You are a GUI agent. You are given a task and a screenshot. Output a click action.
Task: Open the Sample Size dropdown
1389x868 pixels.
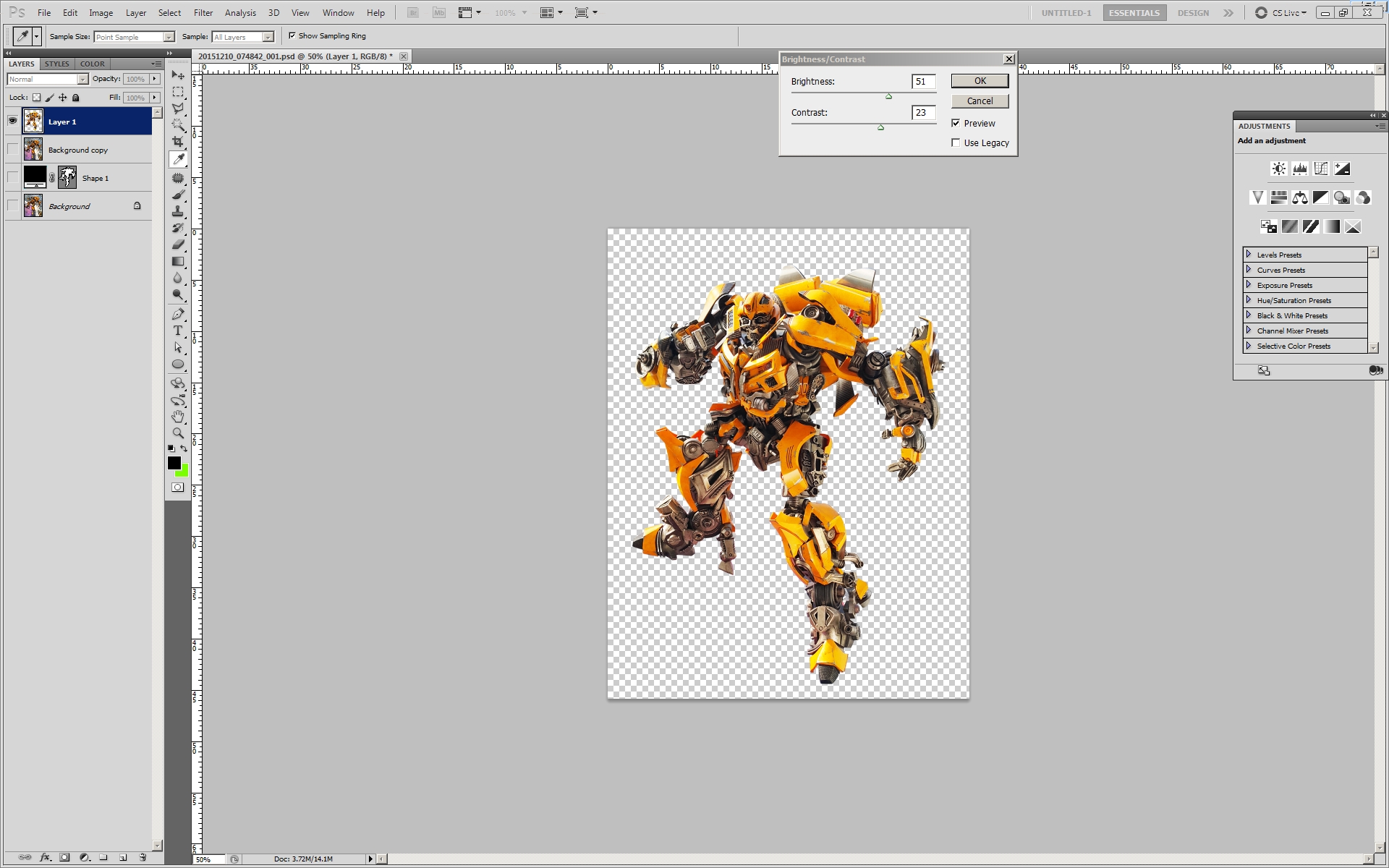[135, 37]
